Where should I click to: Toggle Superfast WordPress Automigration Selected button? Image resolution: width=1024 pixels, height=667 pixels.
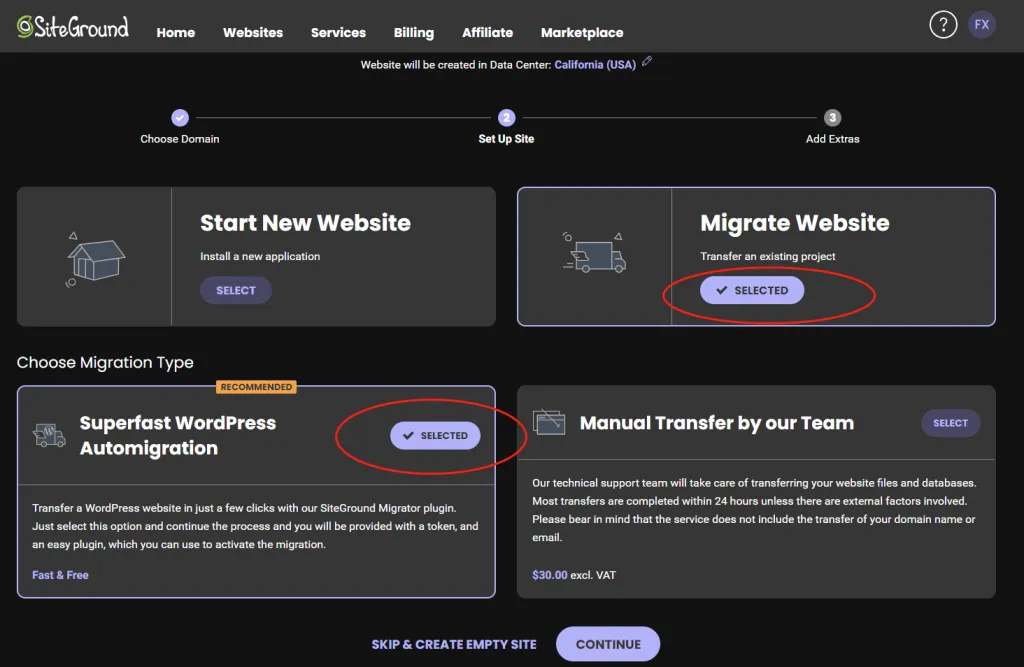435,436
